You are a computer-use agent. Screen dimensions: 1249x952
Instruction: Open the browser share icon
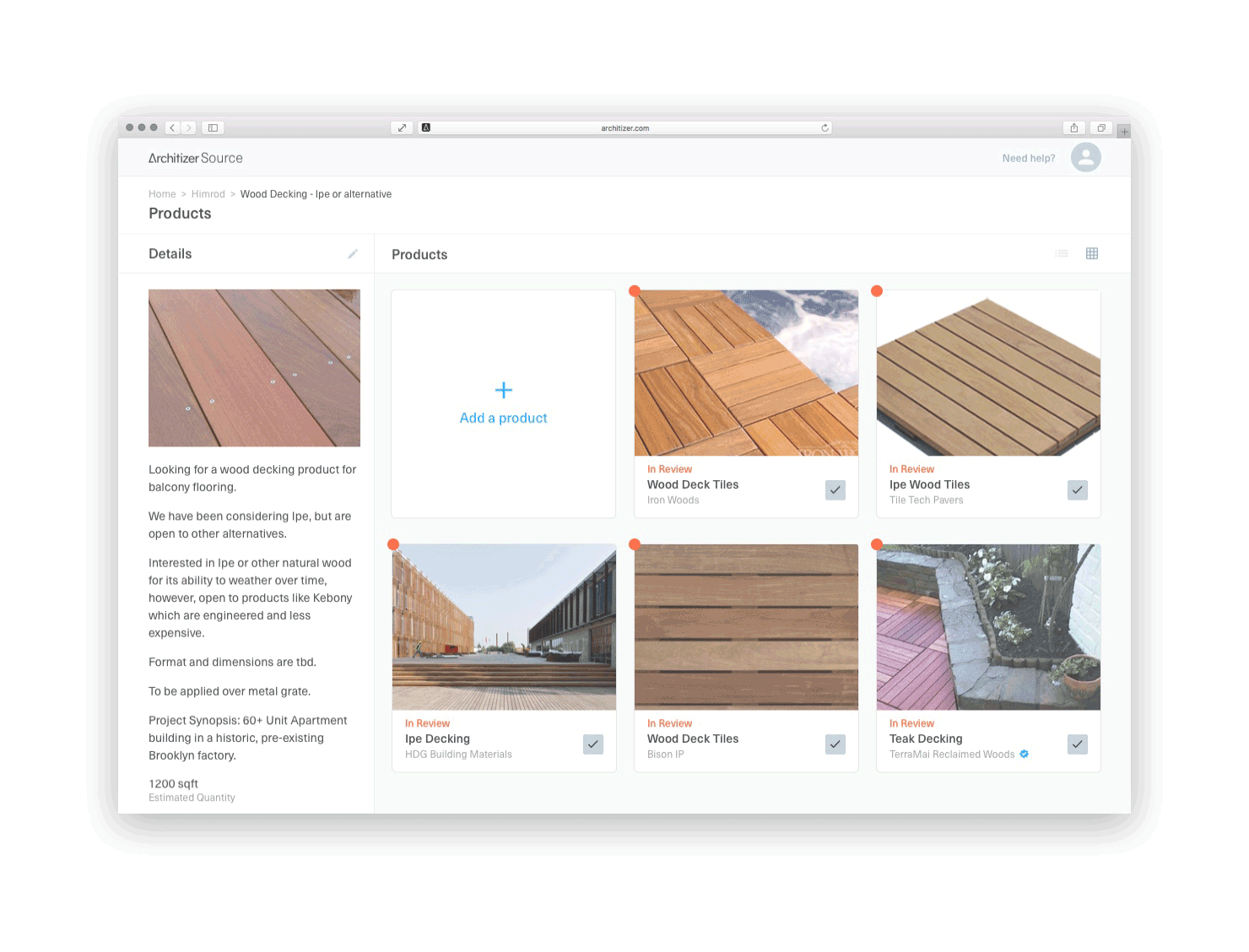pos(1074,127)
